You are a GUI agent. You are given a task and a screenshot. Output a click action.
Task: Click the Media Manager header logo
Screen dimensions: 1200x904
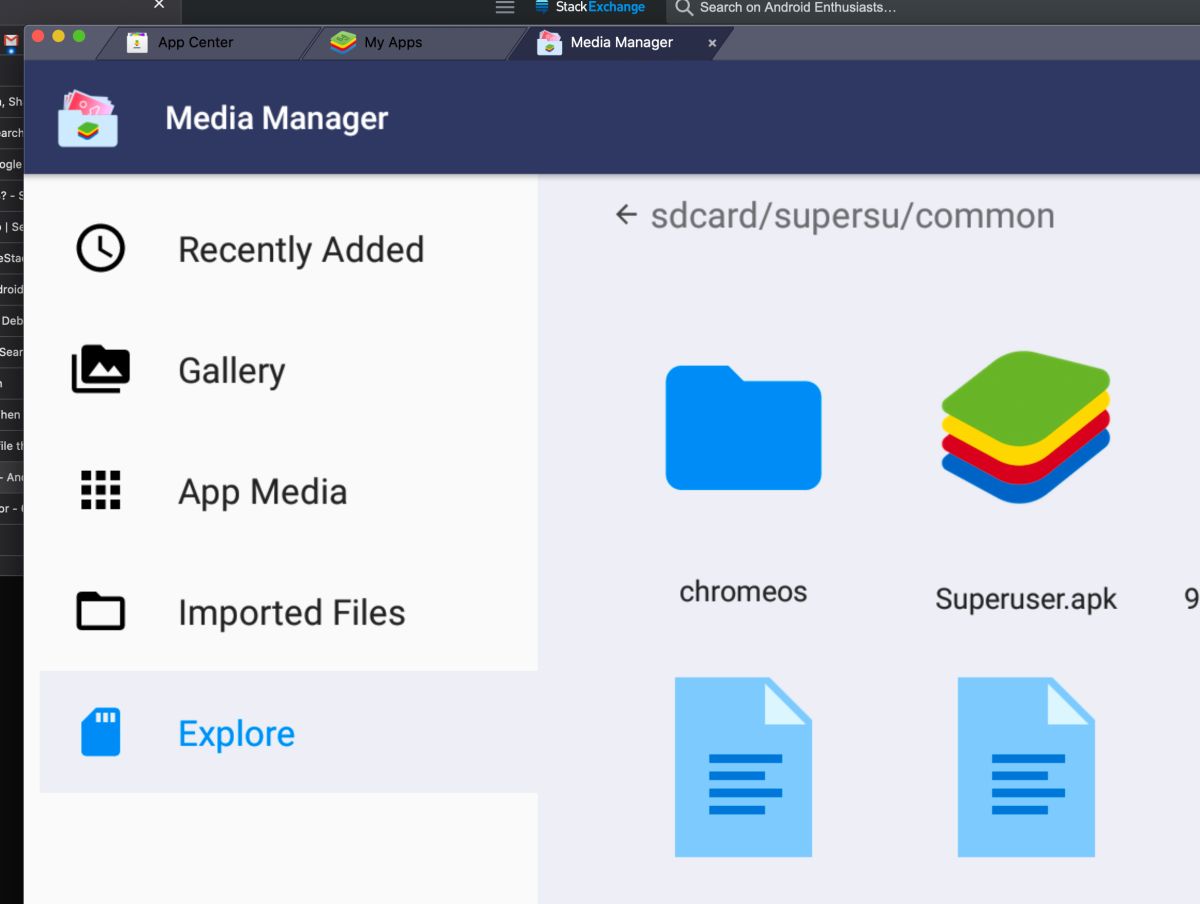point(88,118)
